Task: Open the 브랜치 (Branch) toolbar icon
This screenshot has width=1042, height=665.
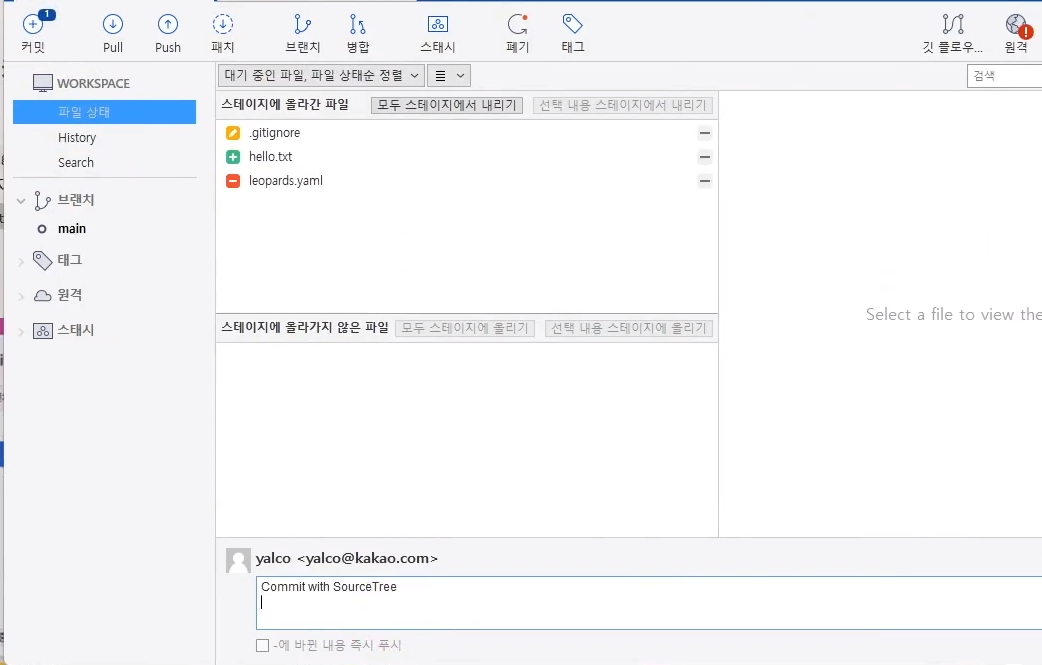Action: [x=302, y=25]
